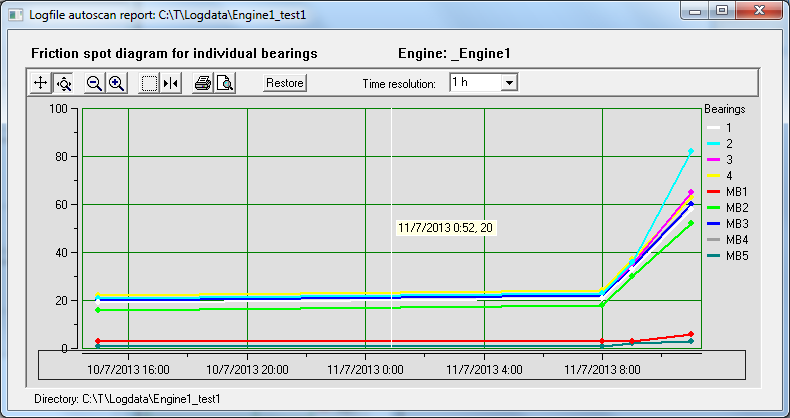Open print preview icon
Image resolution: width=790 pixels, height=418 pixels.
point(225,83)
